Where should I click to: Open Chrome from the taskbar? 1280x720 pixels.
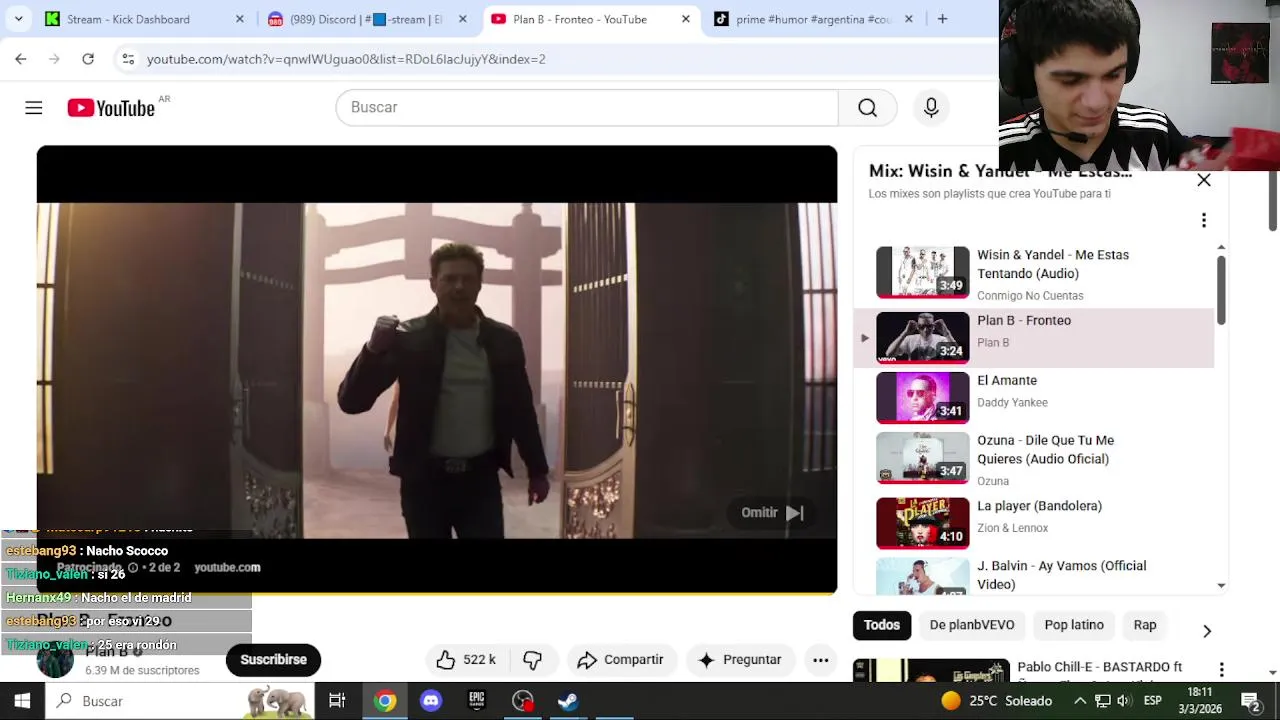click(x=385, y=701)
